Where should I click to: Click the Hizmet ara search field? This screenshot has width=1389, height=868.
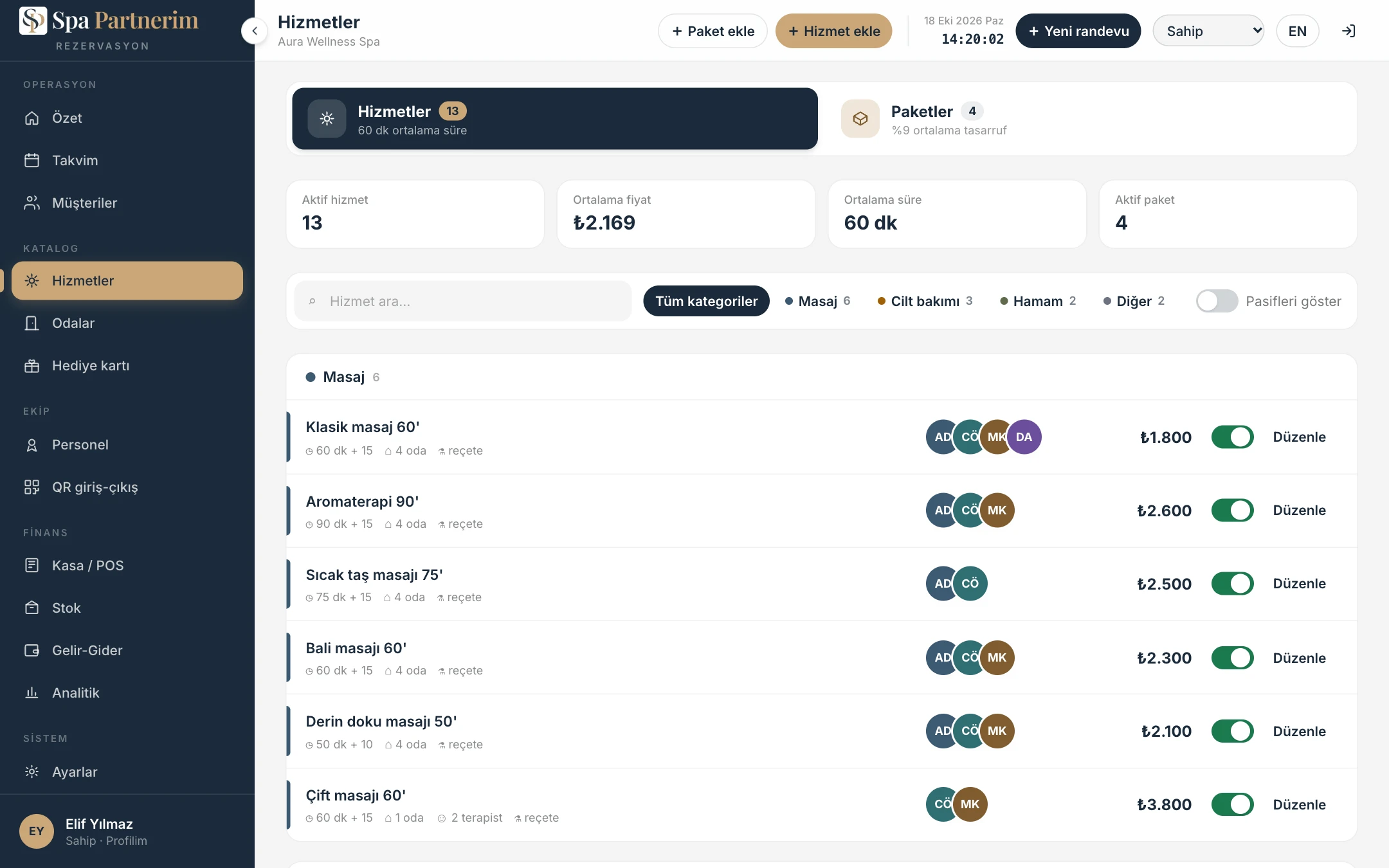click(x=463, y=301)
